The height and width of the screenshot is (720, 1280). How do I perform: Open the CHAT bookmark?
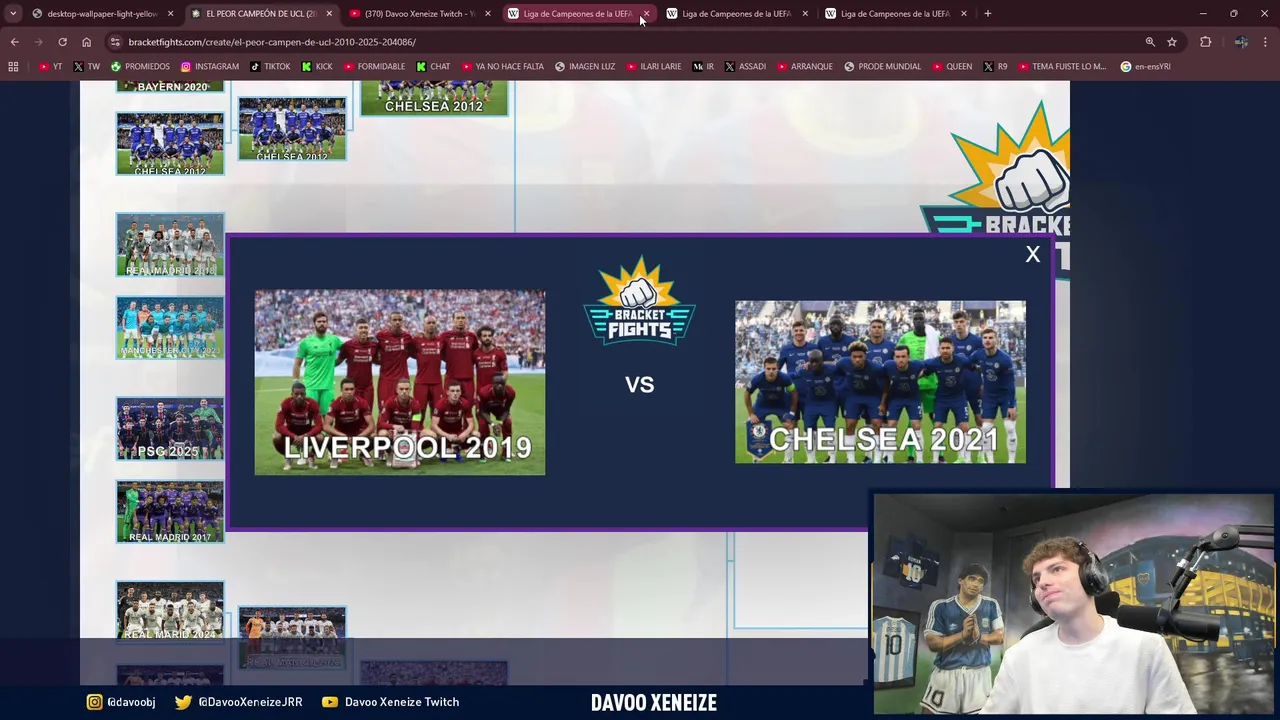(434, 67)
